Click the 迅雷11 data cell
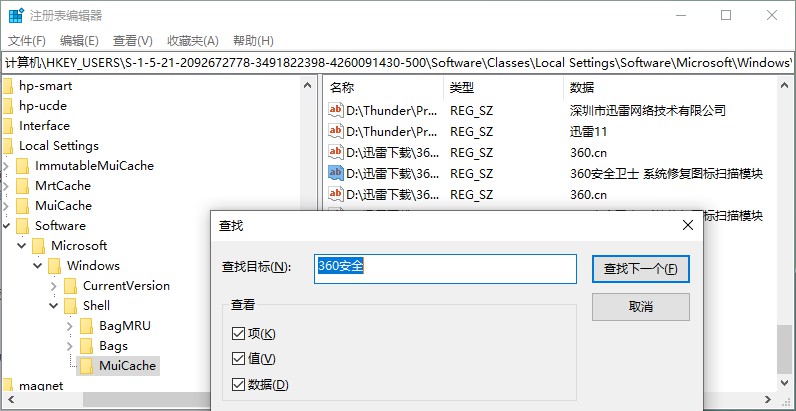Viewport: 796px width, 411px height. (x=588, y=132)
